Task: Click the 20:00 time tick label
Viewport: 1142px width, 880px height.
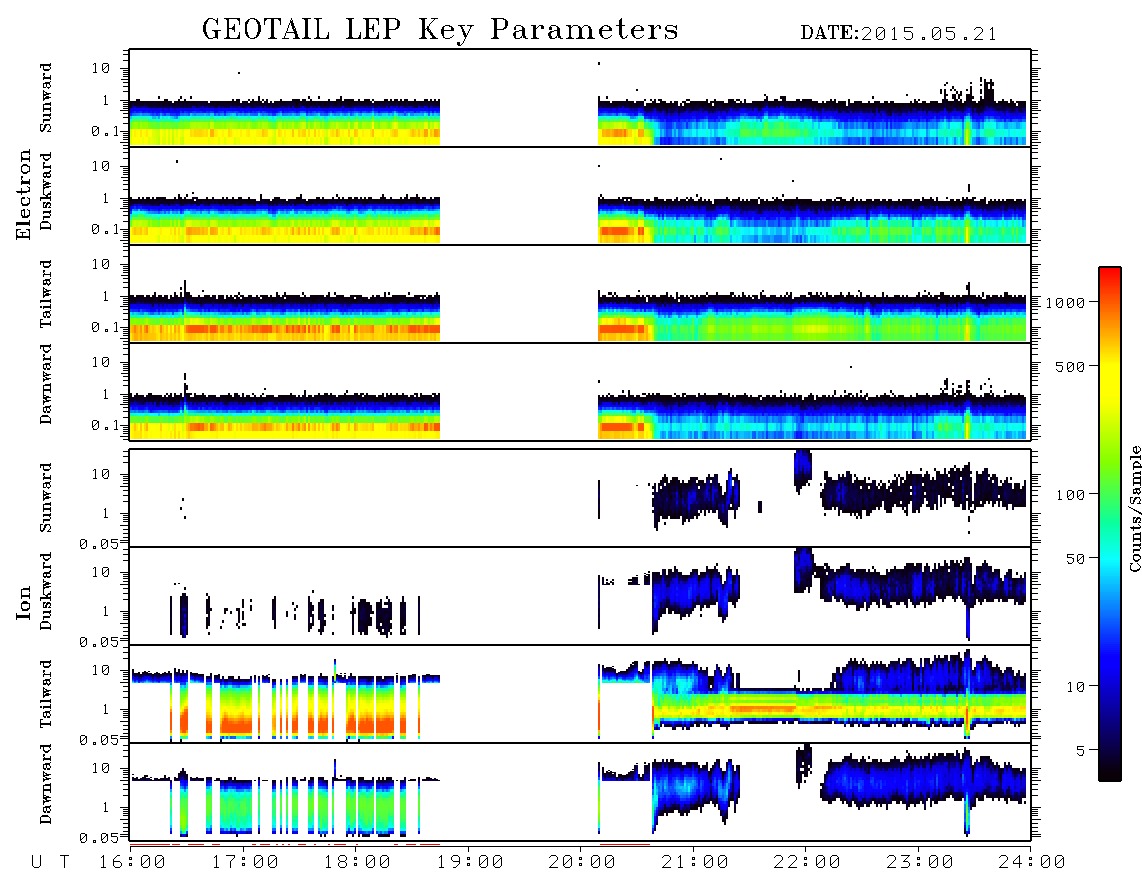Action: pyautogui.click(x=582, y=863)
